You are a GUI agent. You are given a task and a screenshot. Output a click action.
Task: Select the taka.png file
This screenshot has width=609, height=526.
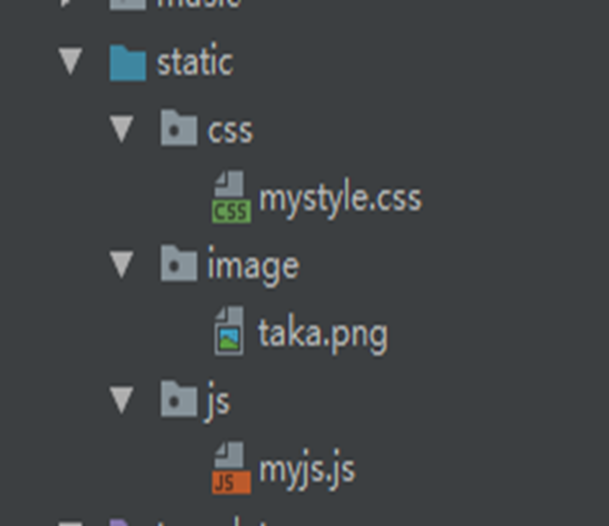click(x=323, y=334)
